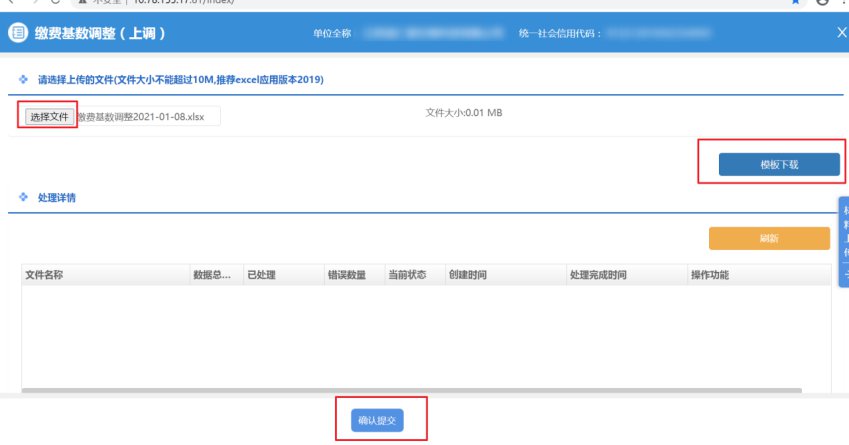This screenshot has width=849, height=445.
Task: Click the 错误数量 column header
Action: coord(354,275)
